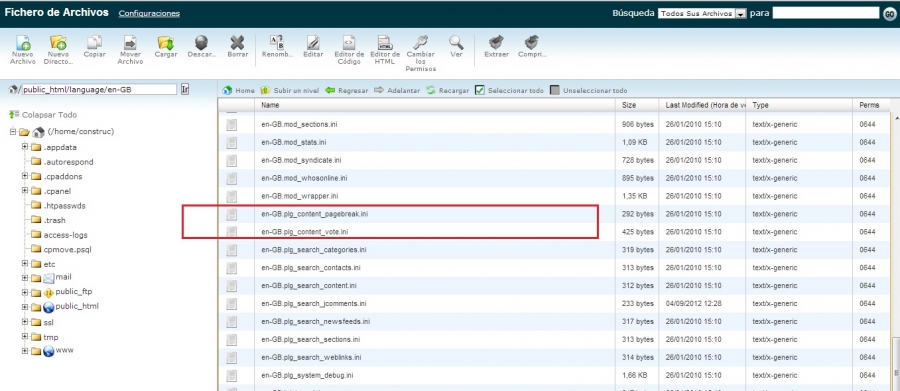This screenshot has width=900, height=391.
Task: Select the .htpasswds folder
Action: [x=65, y=206]
